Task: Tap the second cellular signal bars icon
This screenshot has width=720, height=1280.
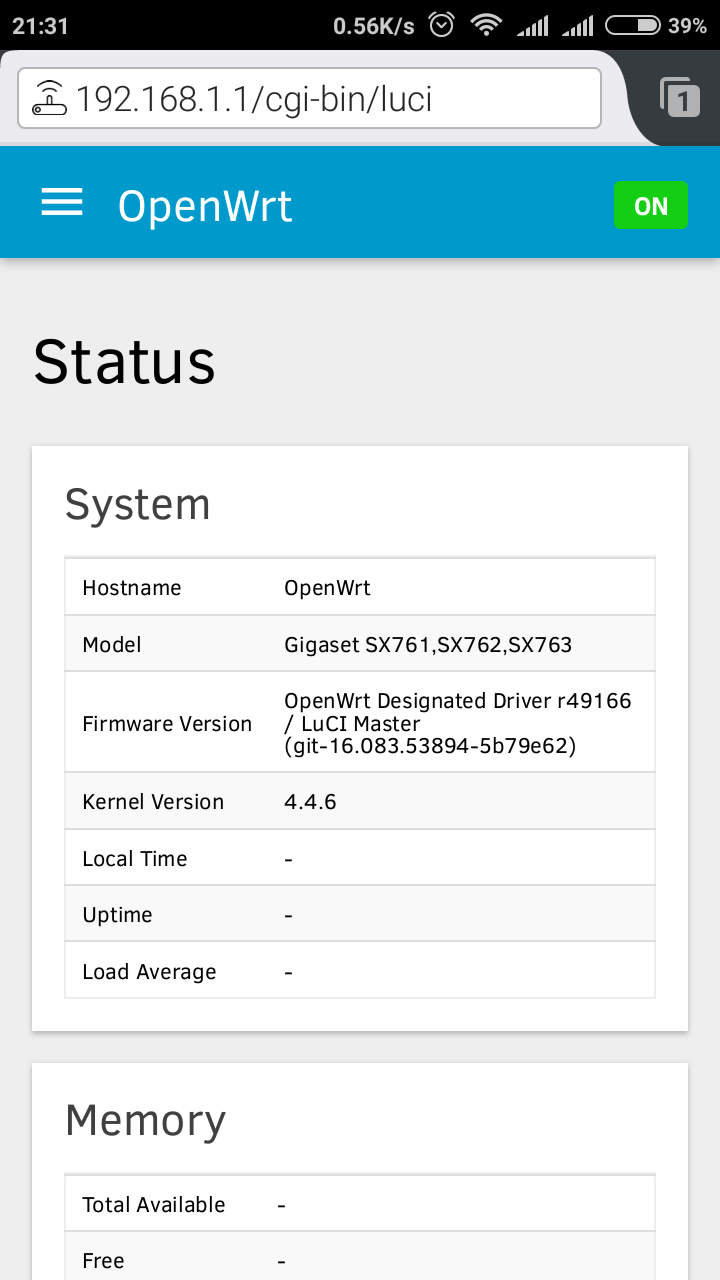Action: [x=578, y=25]
